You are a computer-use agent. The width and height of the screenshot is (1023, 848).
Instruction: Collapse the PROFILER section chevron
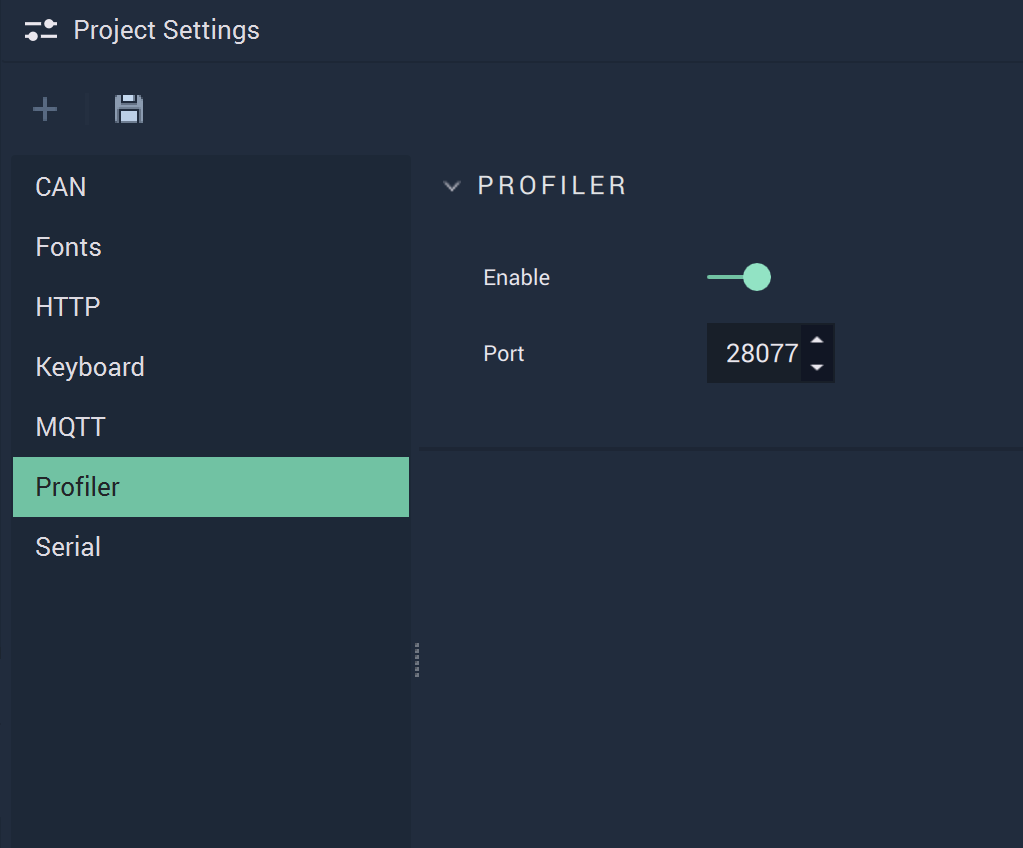(451, 187)
